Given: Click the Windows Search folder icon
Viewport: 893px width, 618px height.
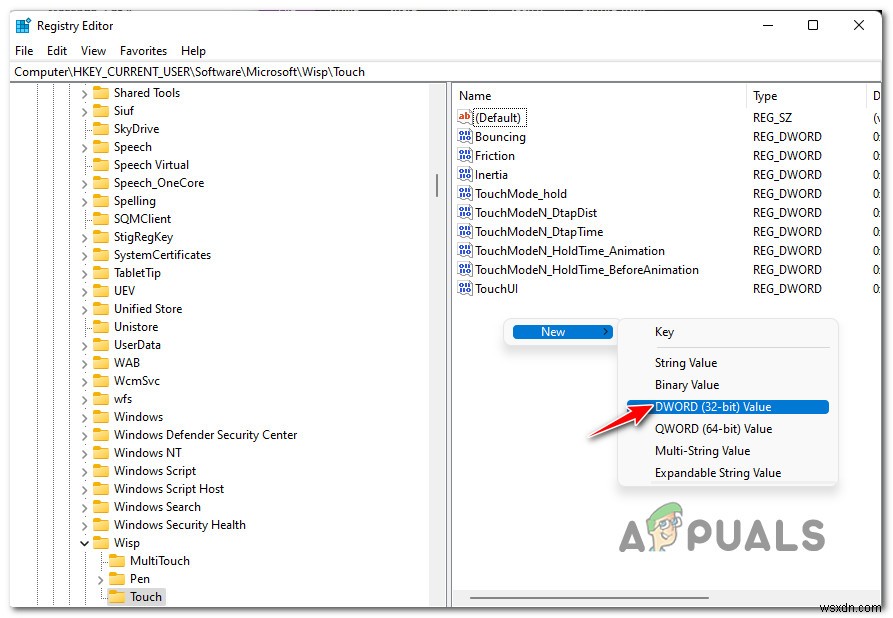Looking at the screenshot, I should [101, 506].
